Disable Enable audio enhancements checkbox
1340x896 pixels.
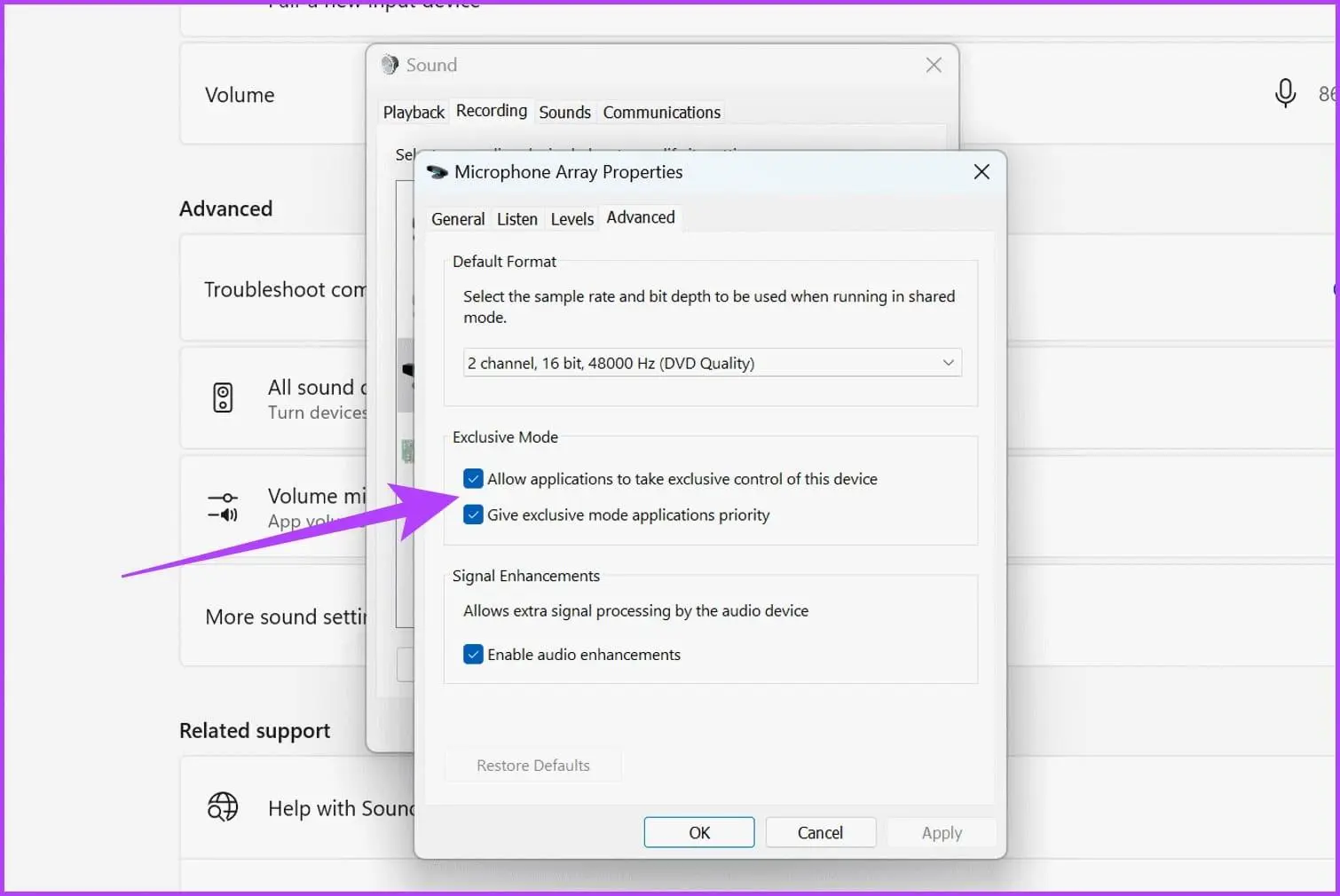[x=473, y=655]
